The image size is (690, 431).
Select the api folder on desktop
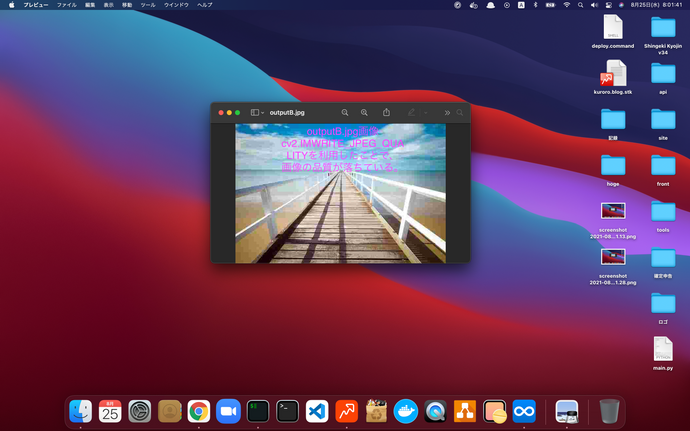[x=663, y=78]
